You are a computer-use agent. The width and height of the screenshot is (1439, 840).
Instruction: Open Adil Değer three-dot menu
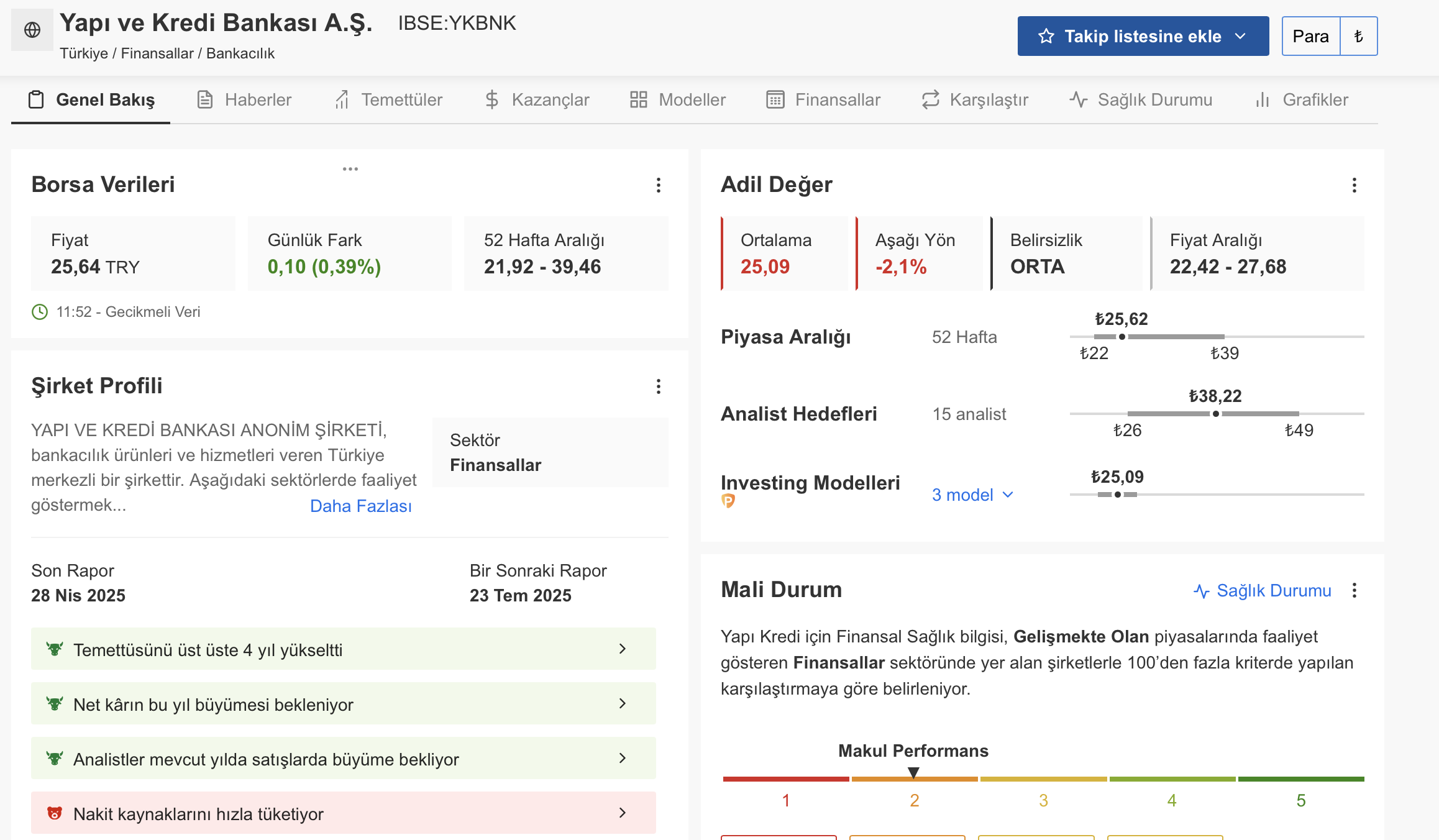pos(1354,185)
